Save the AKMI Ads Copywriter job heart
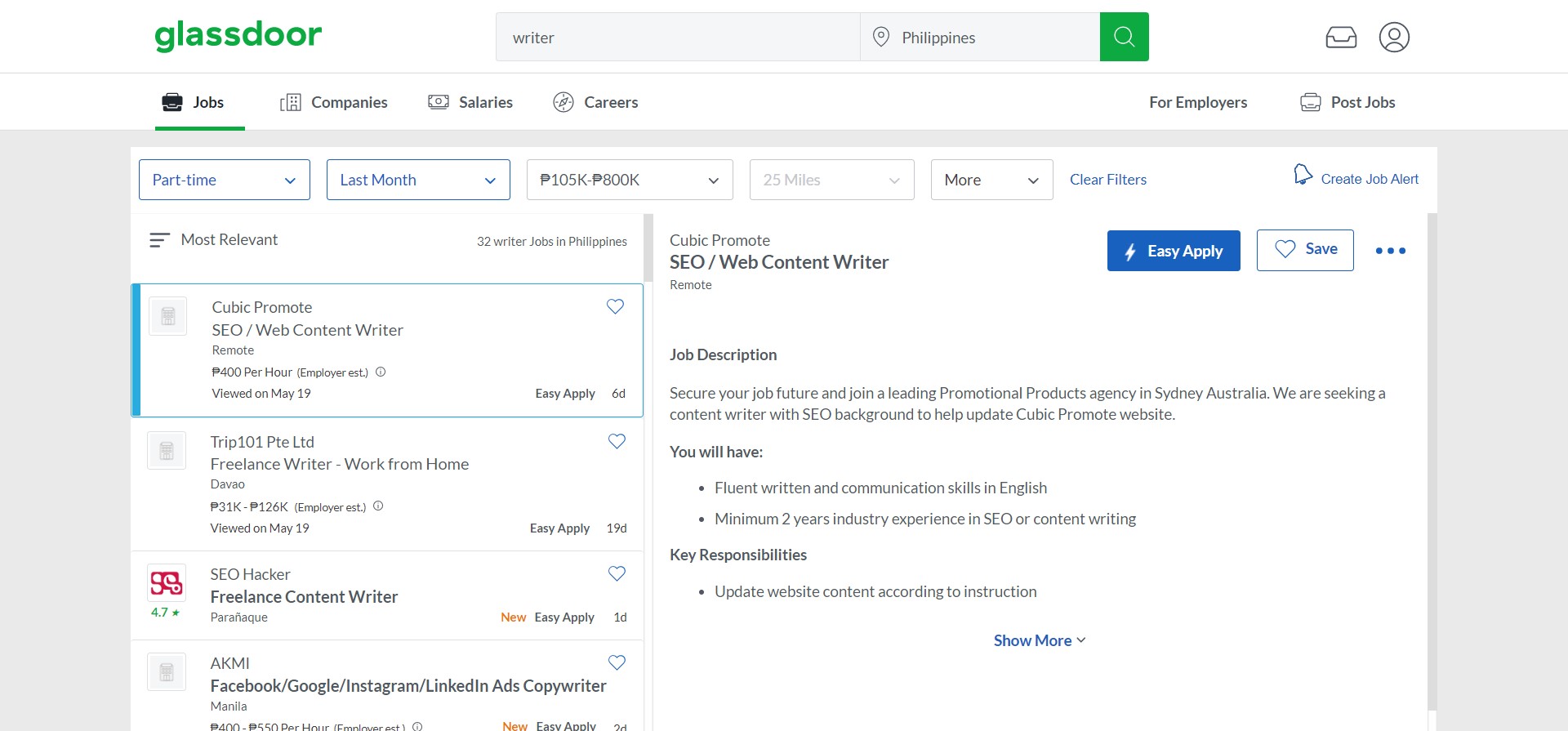Viewport: 1568px width, 731px height. pos(617,662)
